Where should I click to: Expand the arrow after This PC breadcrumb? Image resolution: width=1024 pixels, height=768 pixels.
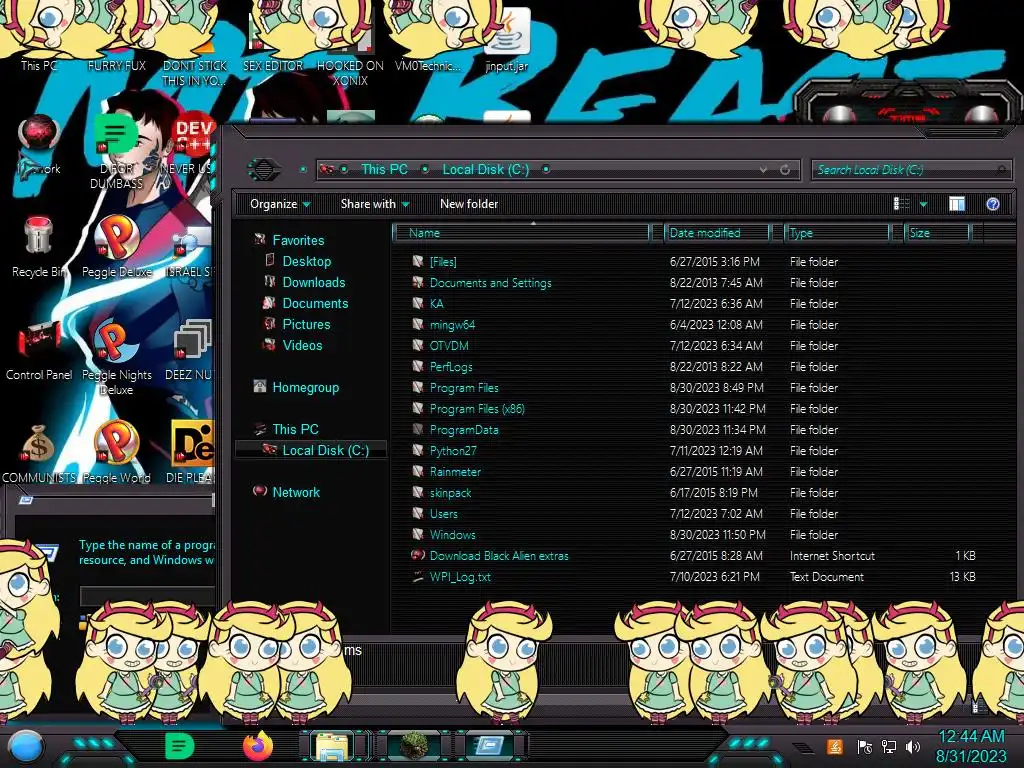tap(425, 170)
